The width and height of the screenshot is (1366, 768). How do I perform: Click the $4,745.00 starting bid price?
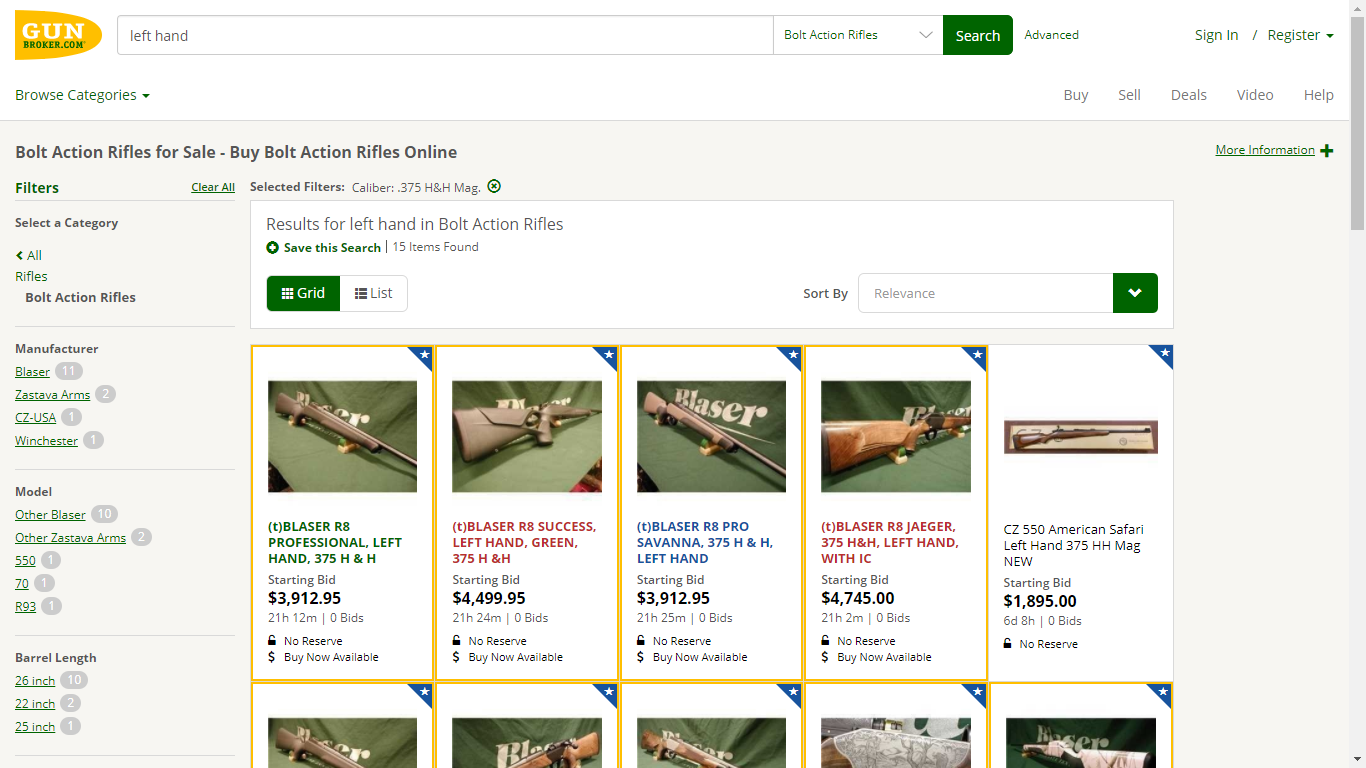858,598
